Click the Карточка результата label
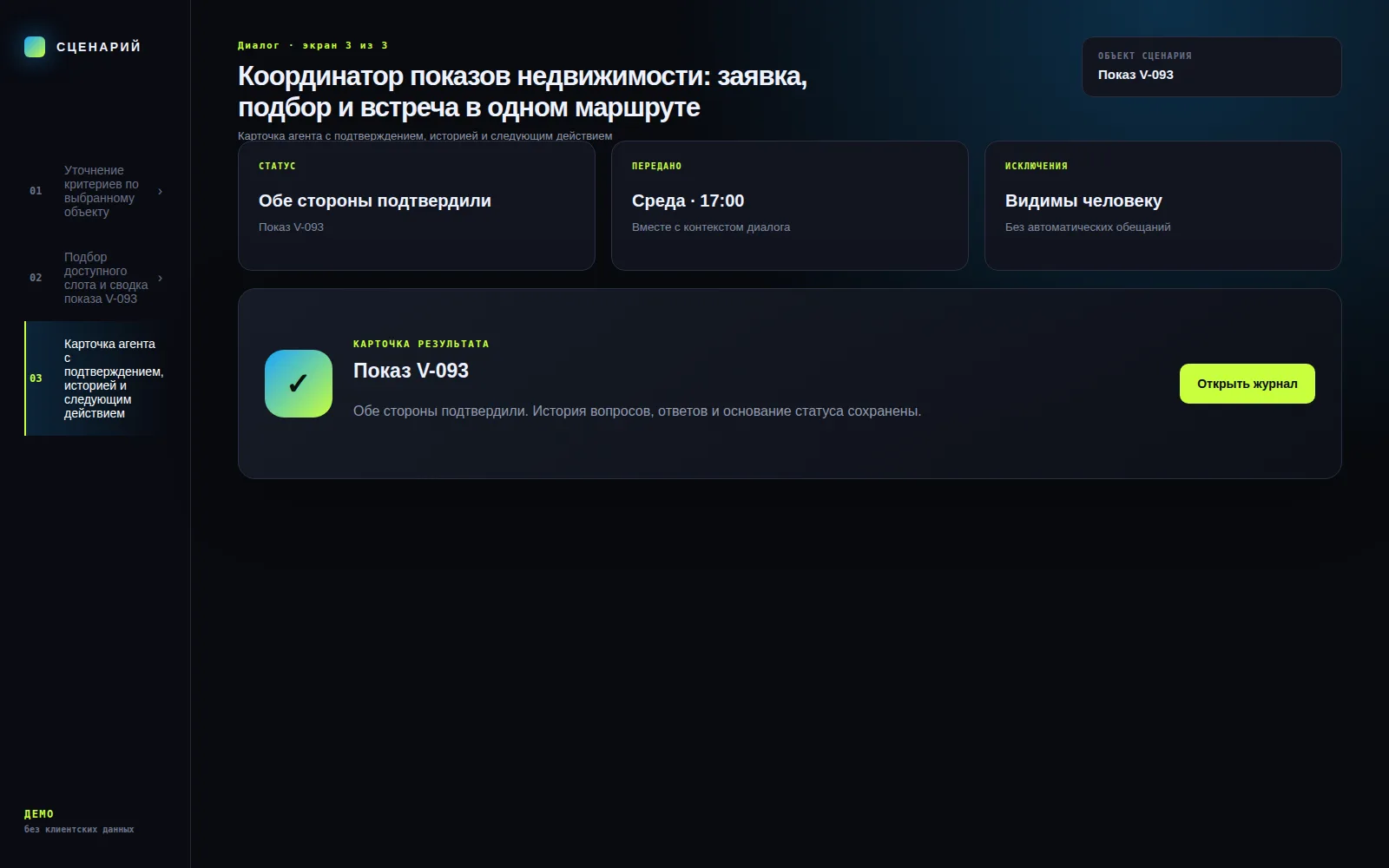1389x868 pixels. 421,344
